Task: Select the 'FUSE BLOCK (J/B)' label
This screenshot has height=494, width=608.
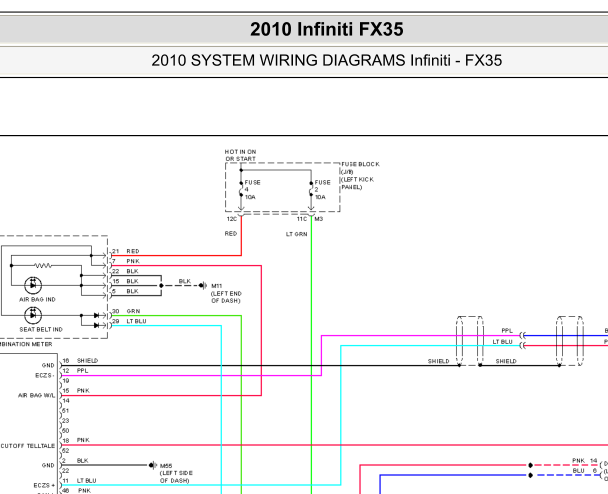Action: pos(360,168)
